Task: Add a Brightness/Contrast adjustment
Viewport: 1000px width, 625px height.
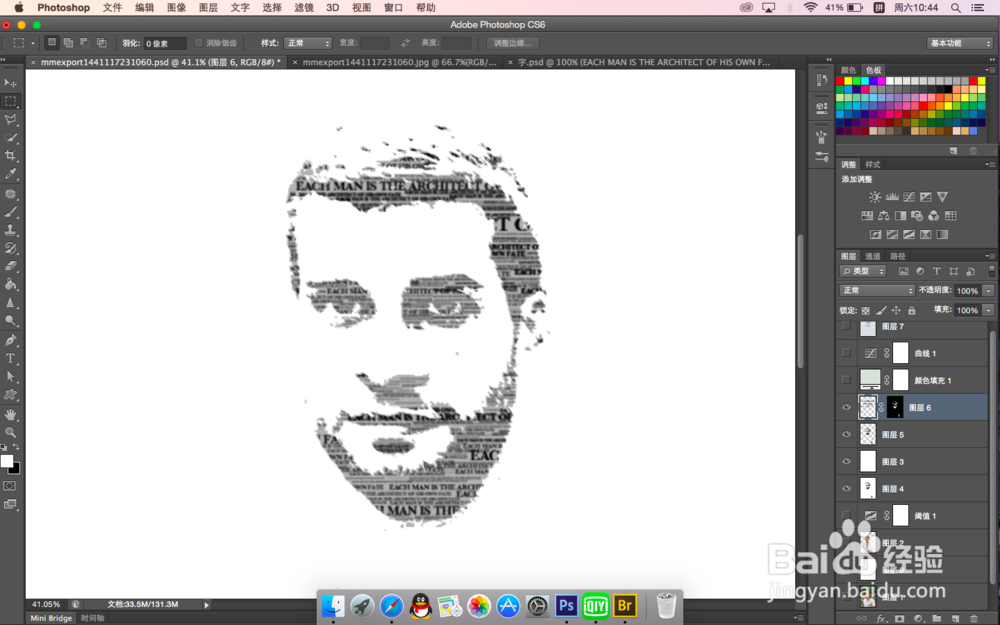Action: point(875,197)
